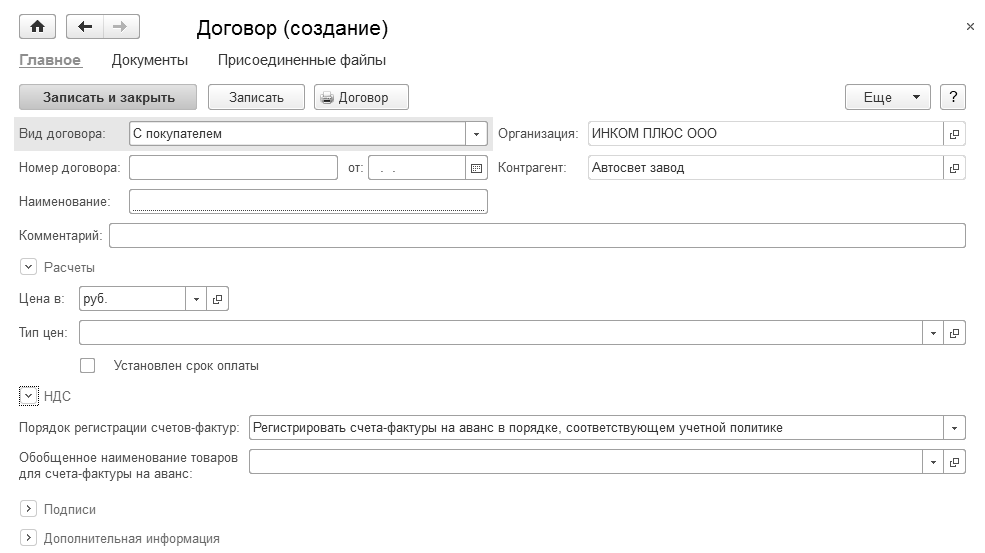Open the calendar picker for contract date
This screenshot has height=553, width=985.
(477, 168)
